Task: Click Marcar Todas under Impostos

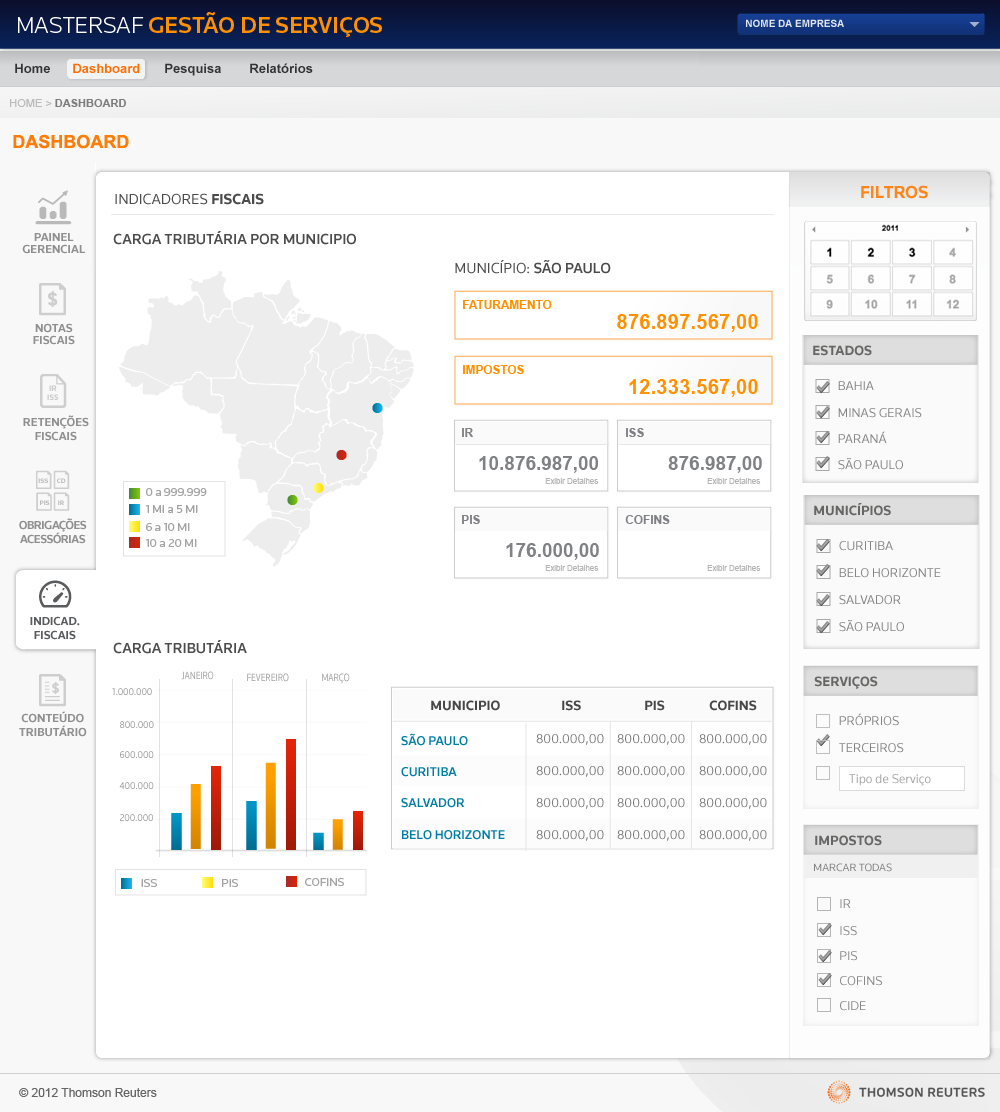Action: tap(852, 867)
